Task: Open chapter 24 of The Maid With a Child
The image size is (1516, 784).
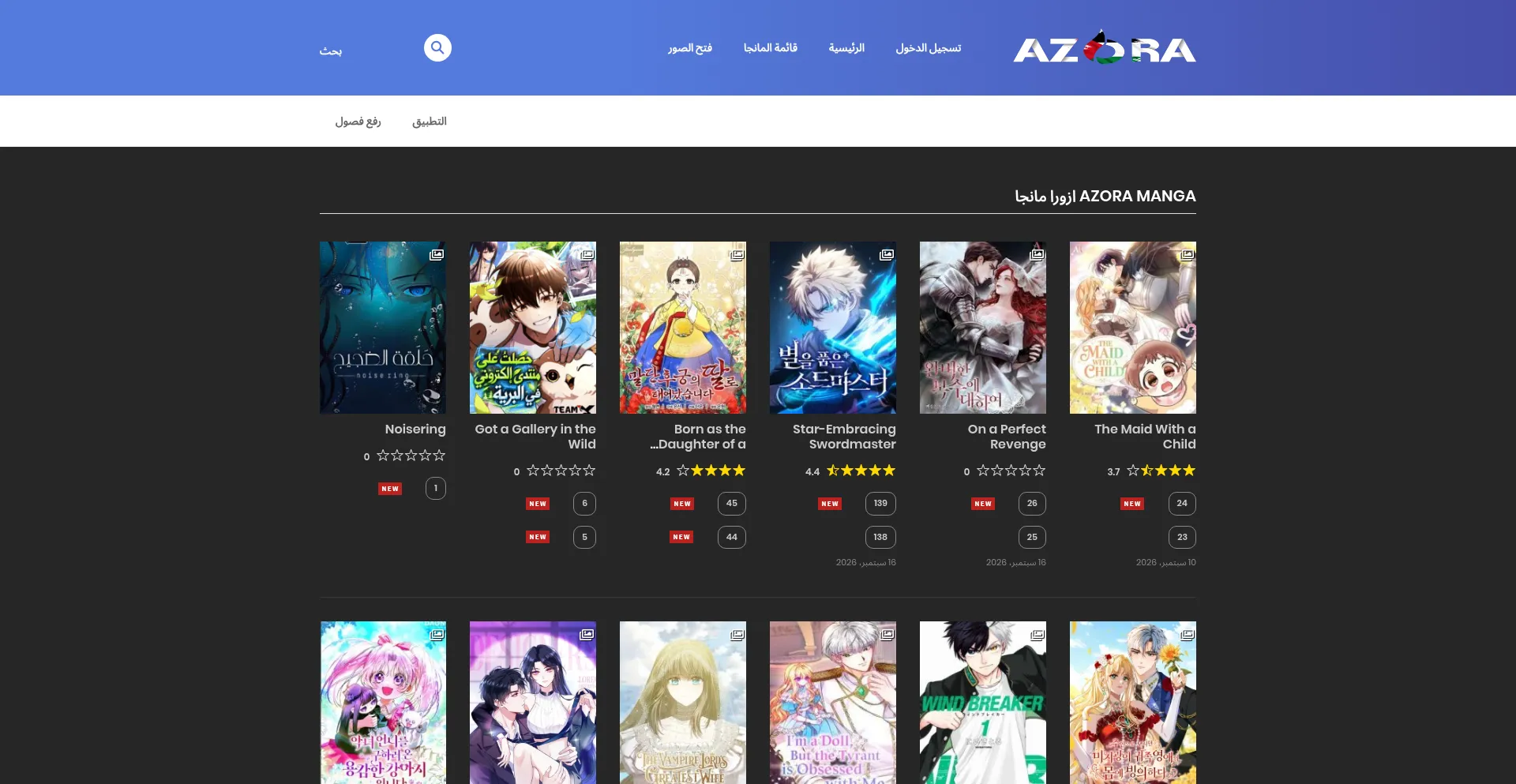Action: pyautogui.click(x=1182, y=504)
